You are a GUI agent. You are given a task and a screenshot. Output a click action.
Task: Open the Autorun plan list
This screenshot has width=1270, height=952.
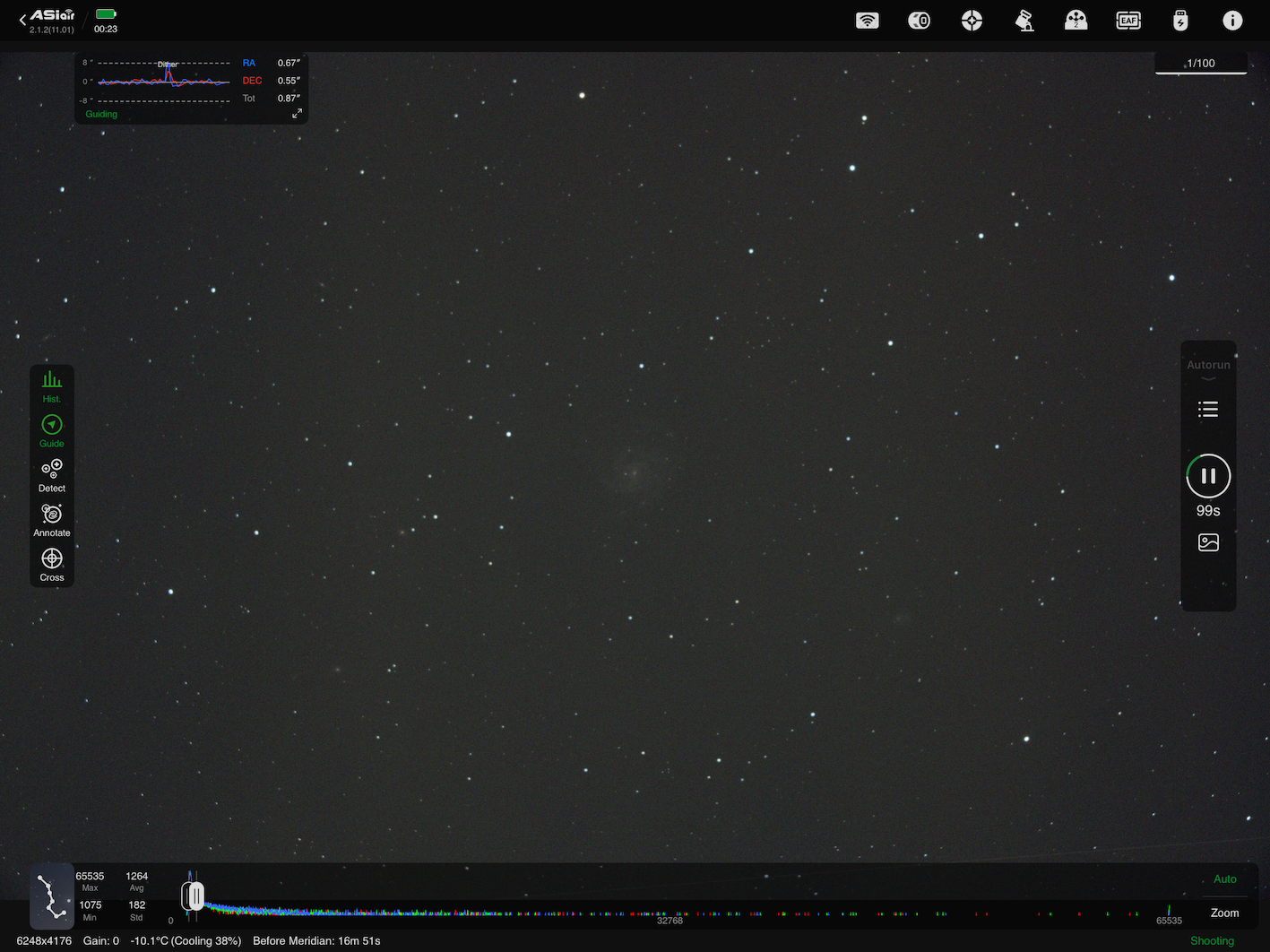coord(1208,410)
